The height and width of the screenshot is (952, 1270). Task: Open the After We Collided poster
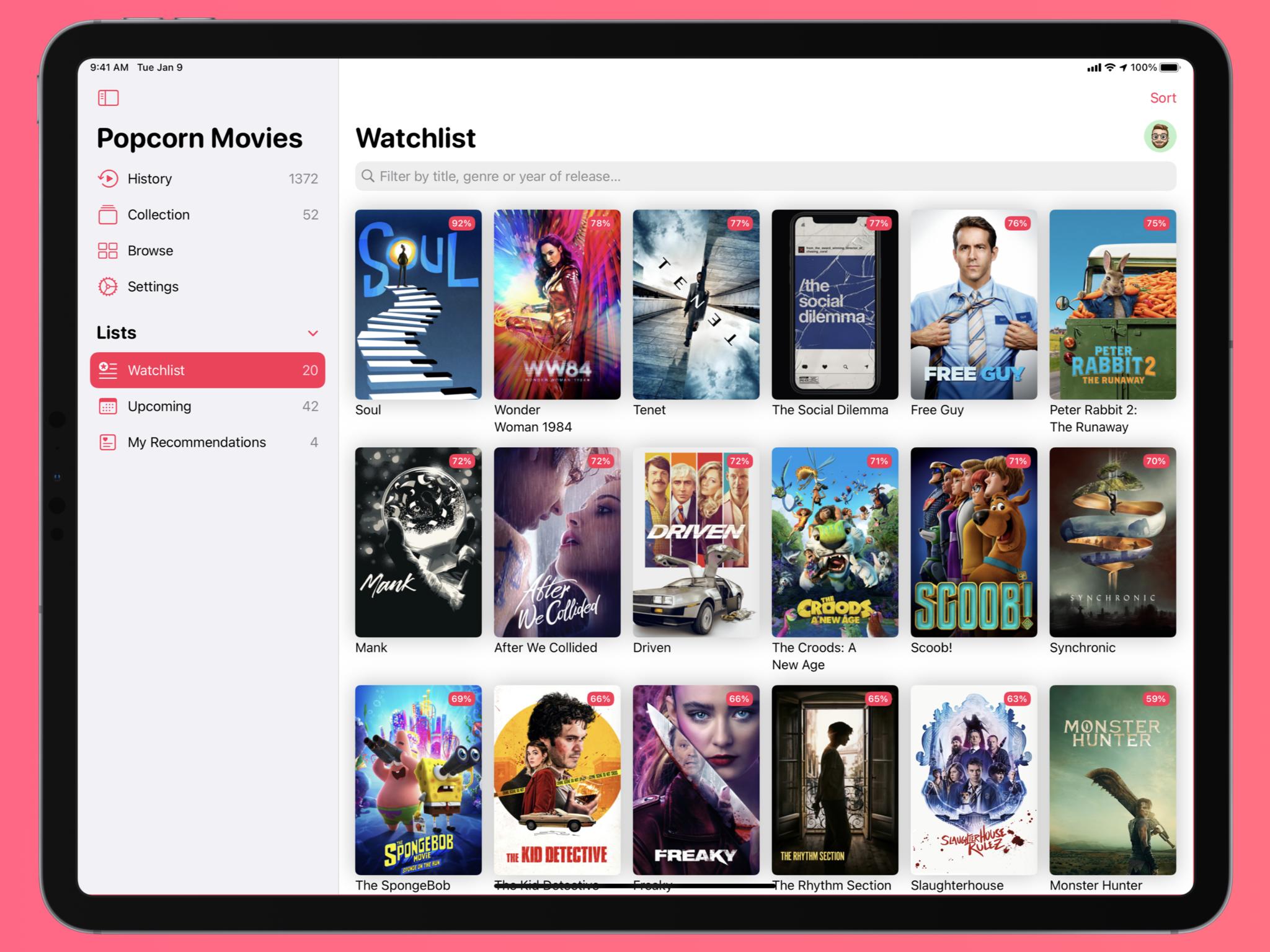557,542
